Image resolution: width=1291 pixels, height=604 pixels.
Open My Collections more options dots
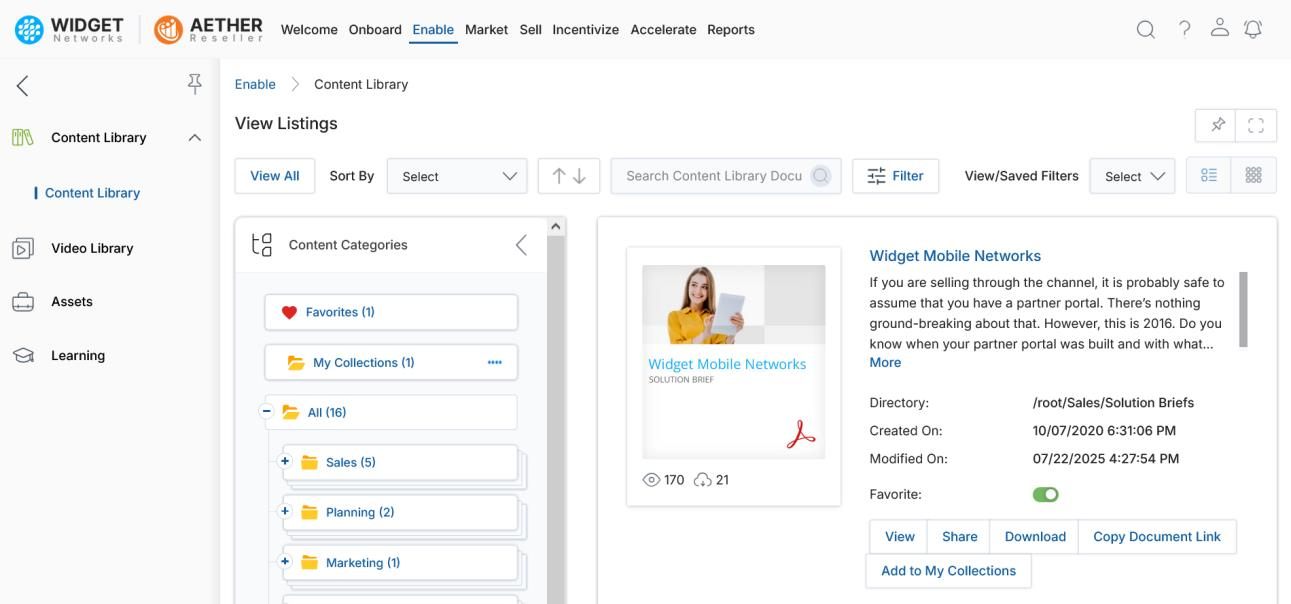click(494, 363)
